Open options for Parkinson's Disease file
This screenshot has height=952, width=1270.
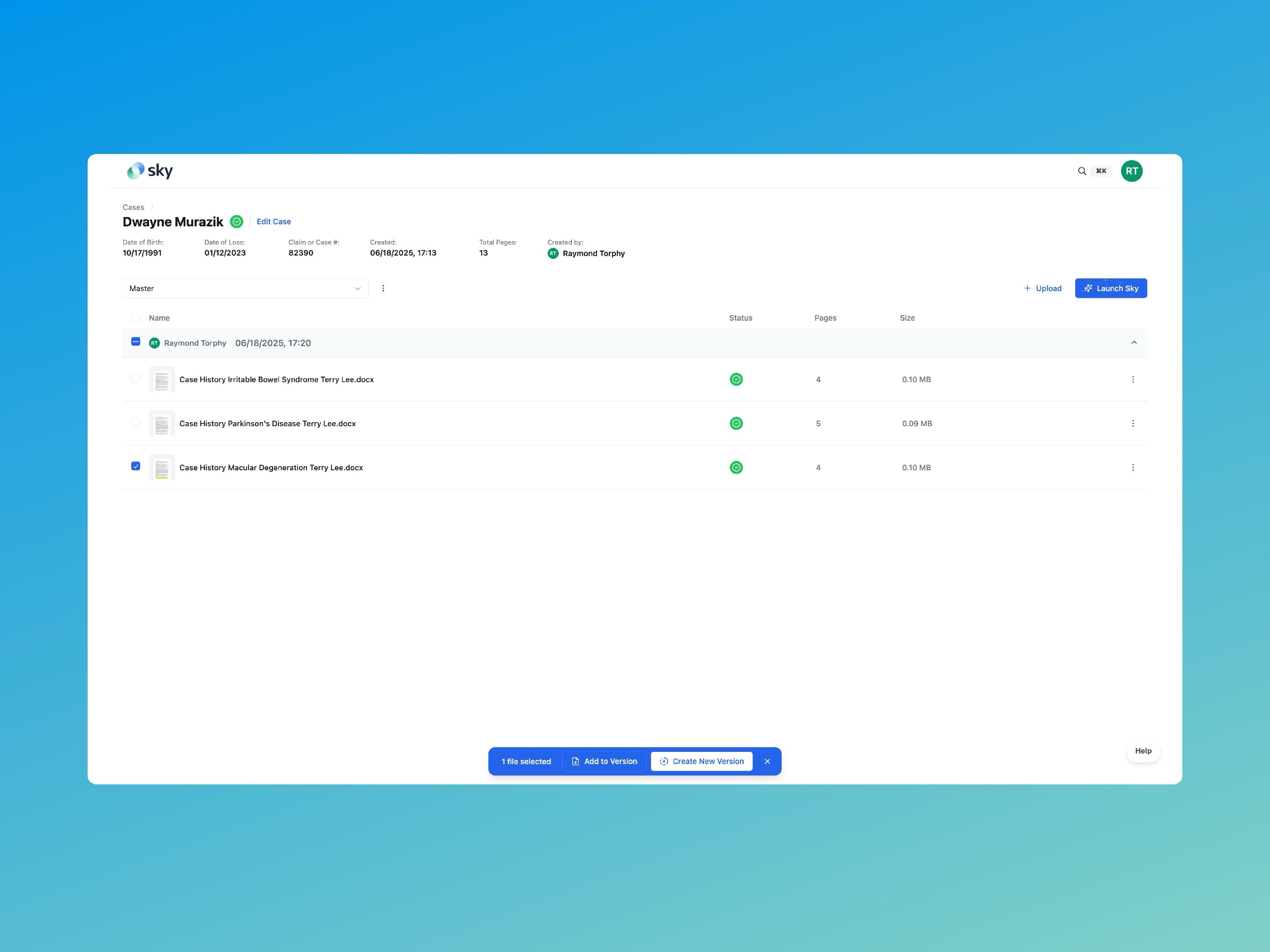(x=1132, y=424)
